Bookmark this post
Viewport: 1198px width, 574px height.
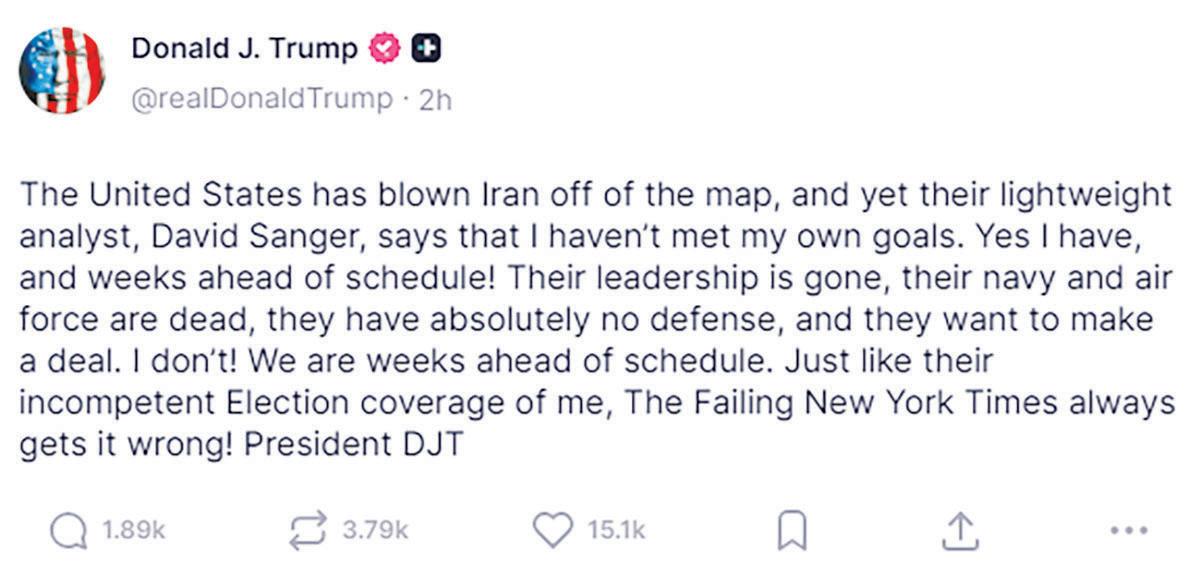[x=791, y=531]
